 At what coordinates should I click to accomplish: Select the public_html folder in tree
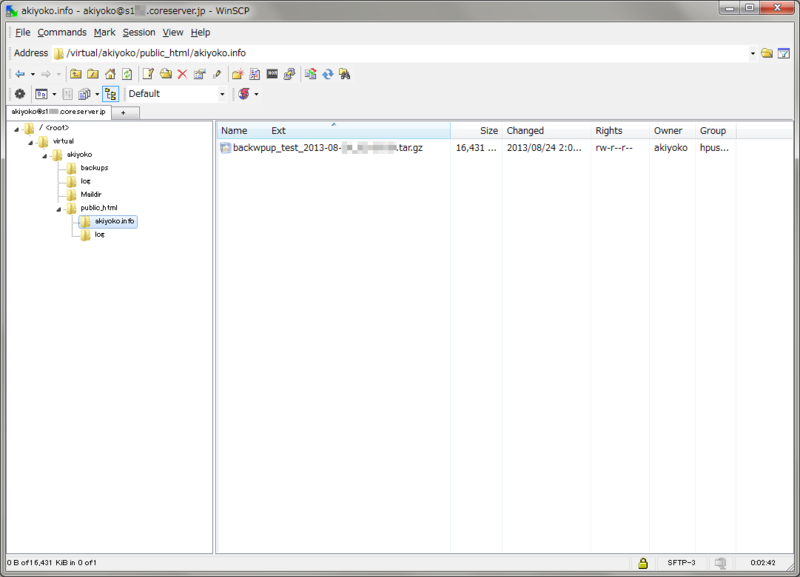[x=99, y=208]
